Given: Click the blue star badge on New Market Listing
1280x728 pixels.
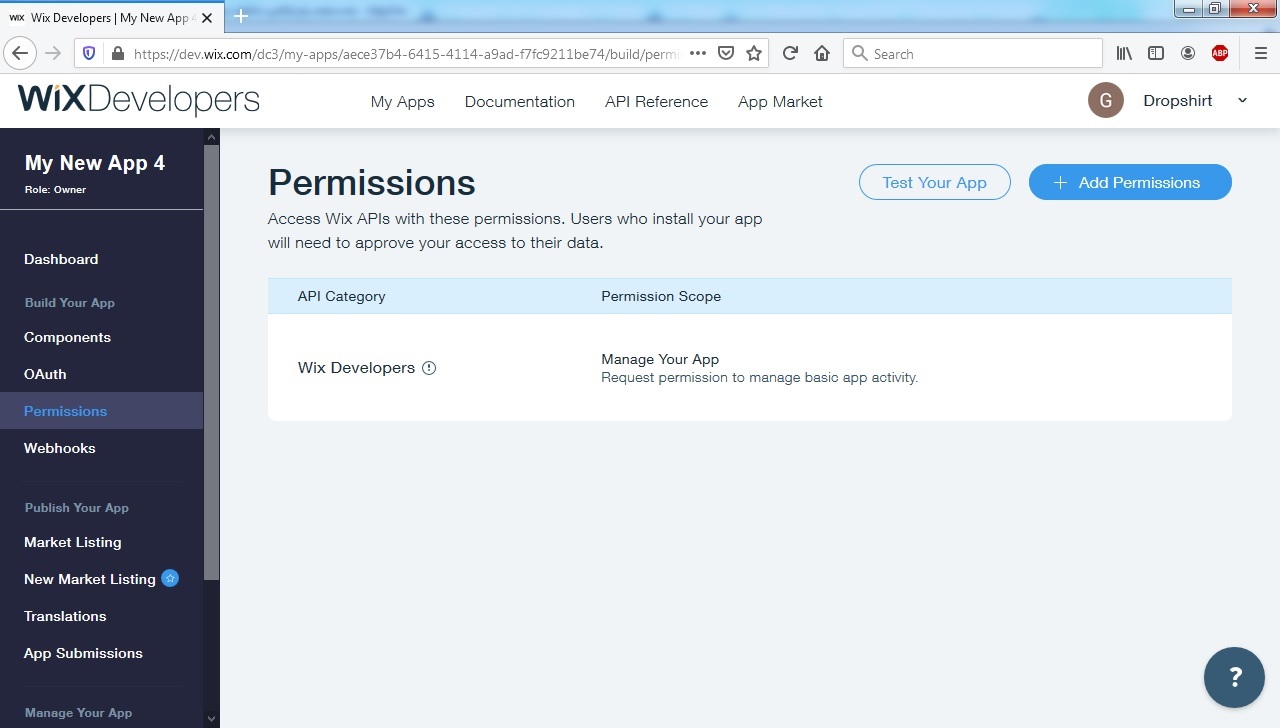Looking at the screenshot, I should (x=170, y=578).
